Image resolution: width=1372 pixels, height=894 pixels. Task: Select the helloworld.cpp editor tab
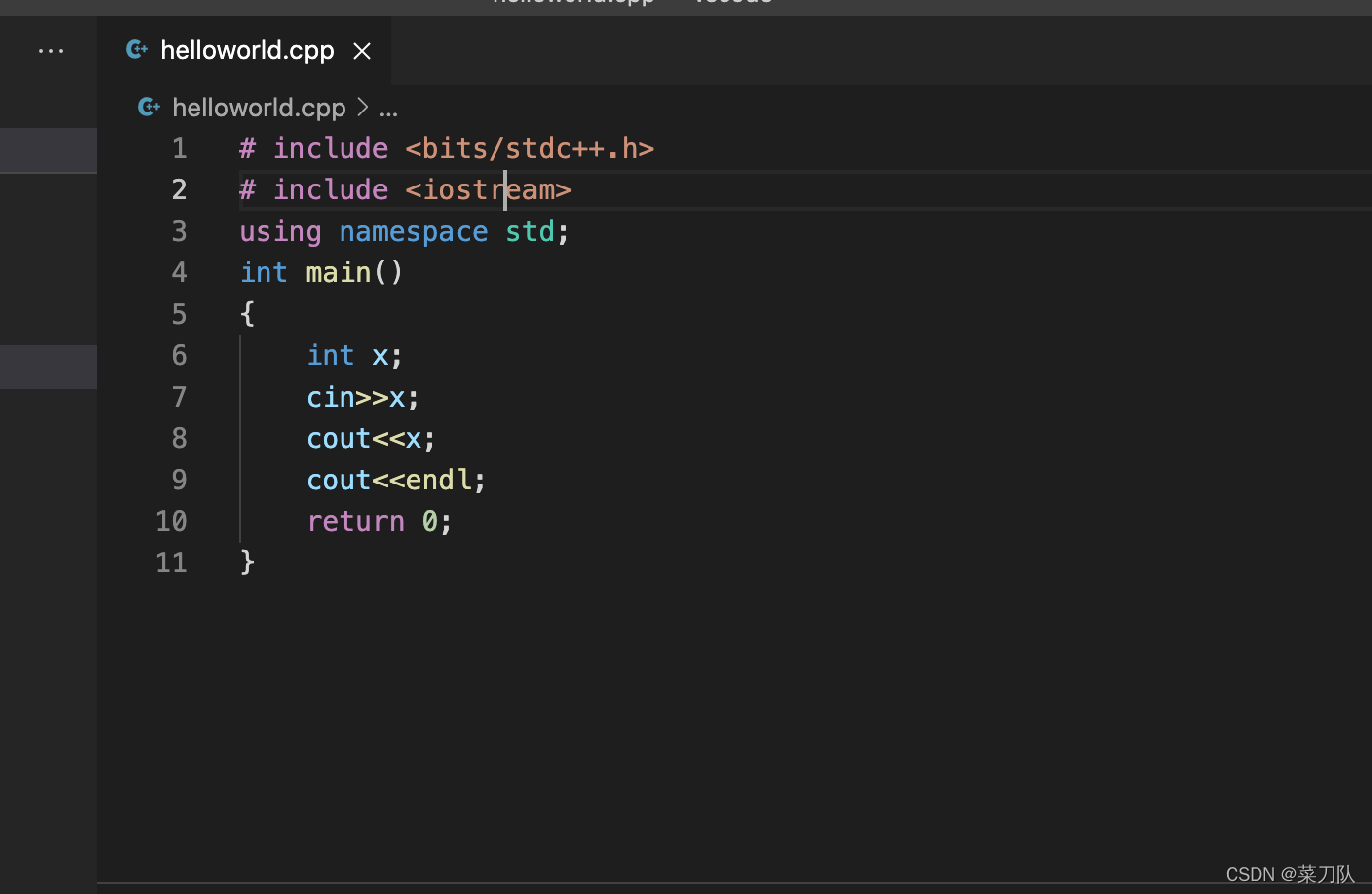[x=244, y=50]
